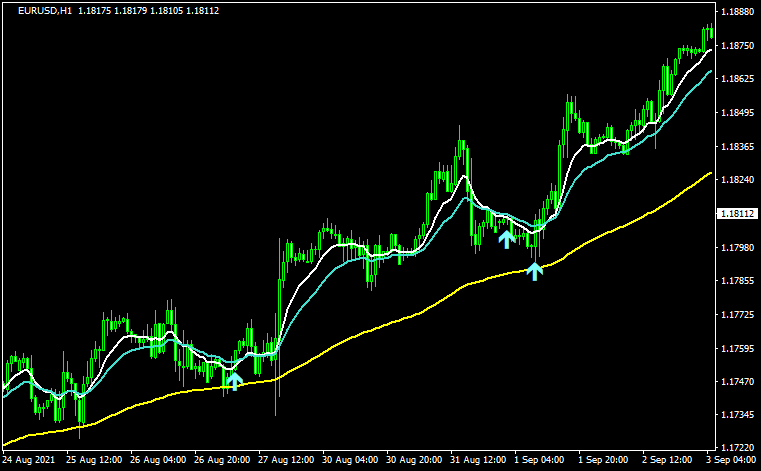Click the 1.18240 price axis value
The height and width of the screenshot is (471, 761).
tap(736, 180)
